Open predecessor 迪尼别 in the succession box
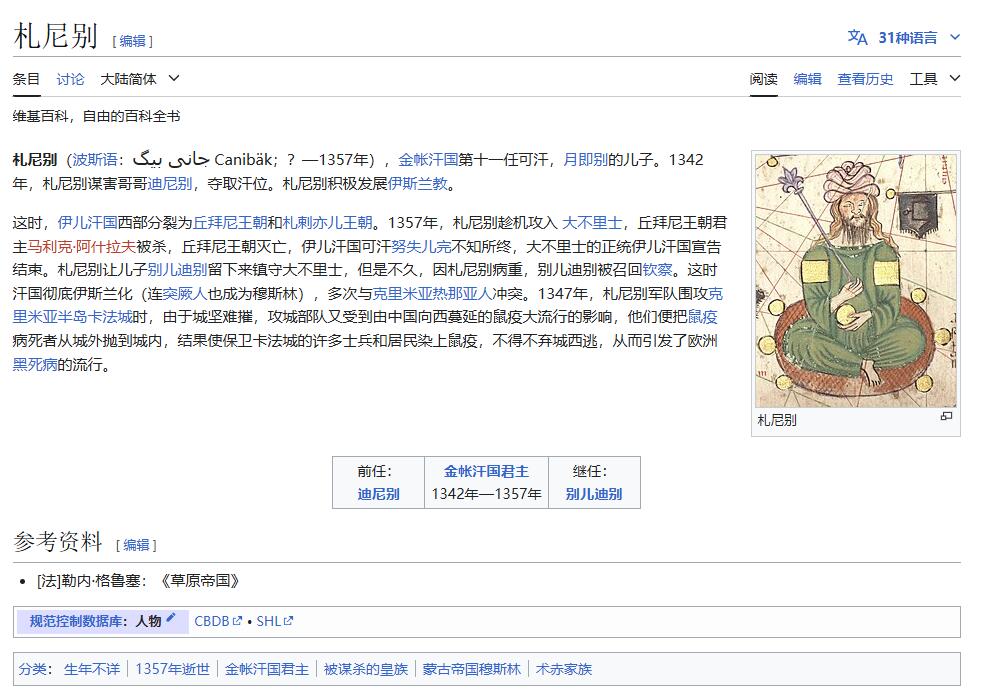The height and width of the screenshot is (695, 988). pyautogui.click(x=378, y=494)
